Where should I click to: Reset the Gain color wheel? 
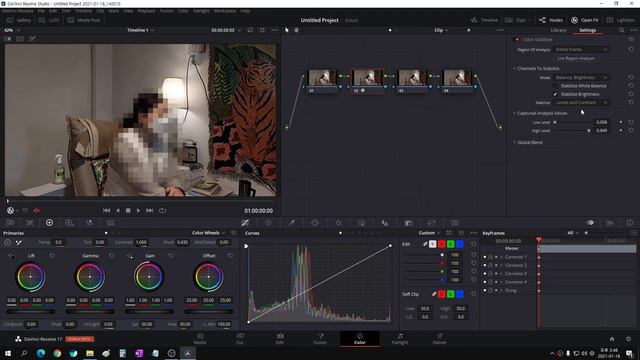171,256
